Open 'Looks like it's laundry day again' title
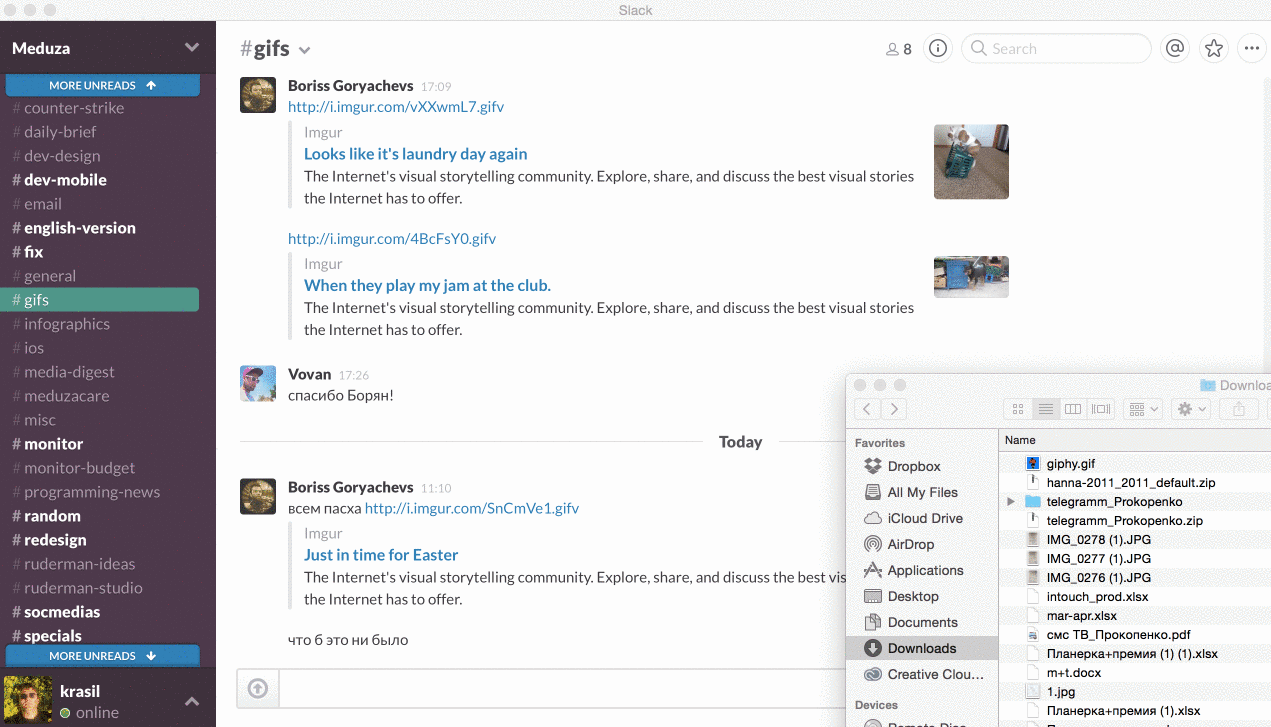This screenshot has width=1271, height=727. point(415,154)
